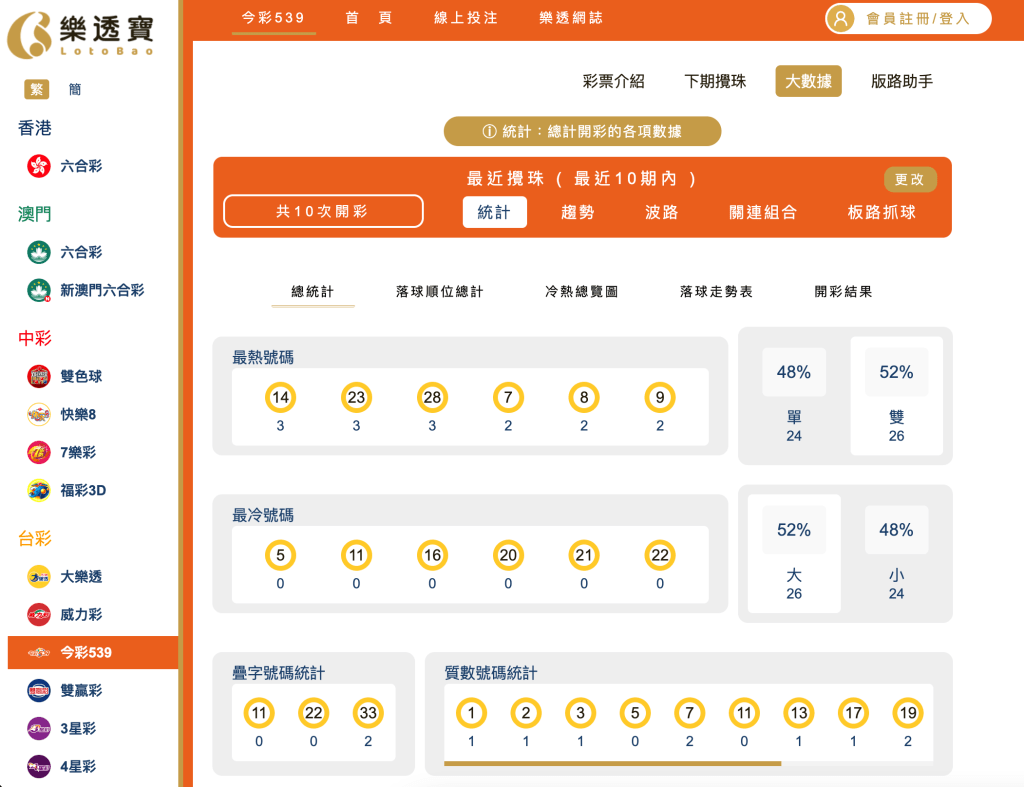Open the 會員註冊/登入 link

[907, 19]
